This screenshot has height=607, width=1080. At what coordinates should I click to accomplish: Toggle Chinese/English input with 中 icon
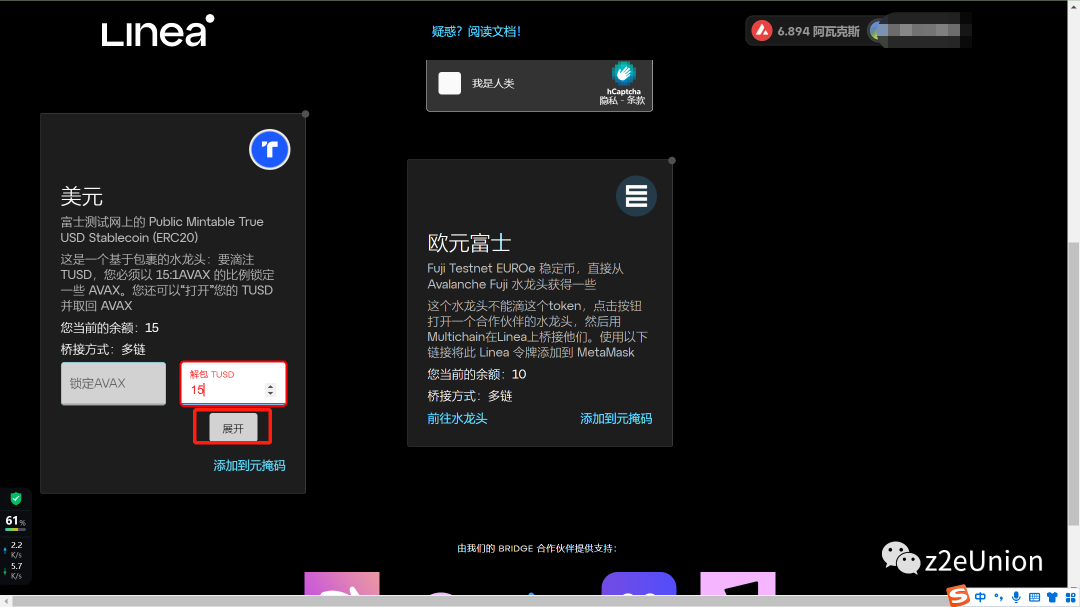tap(981, 597)
